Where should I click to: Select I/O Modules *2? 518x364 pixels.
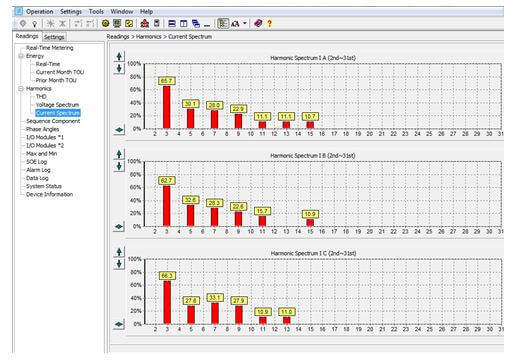[45, 146]
